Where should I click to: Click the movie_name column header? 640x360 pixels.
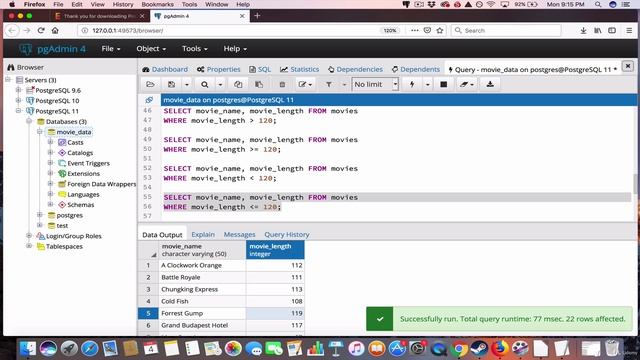pyautogui.click(x=202, y=250)
